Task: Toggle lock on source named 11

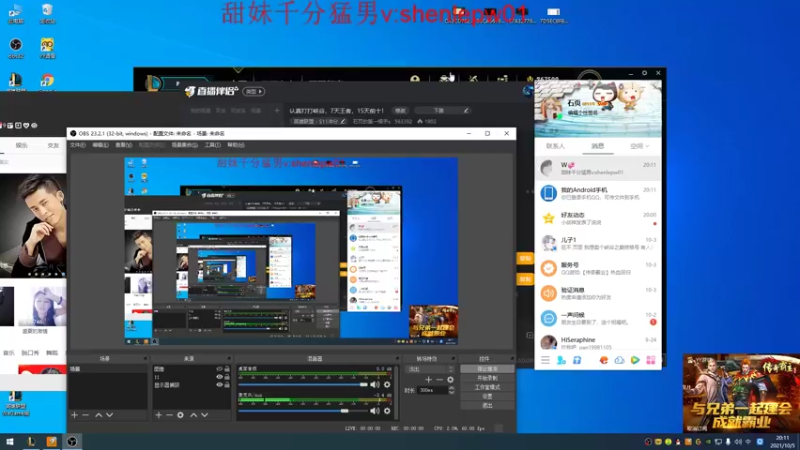Action: tap(227, 377)
